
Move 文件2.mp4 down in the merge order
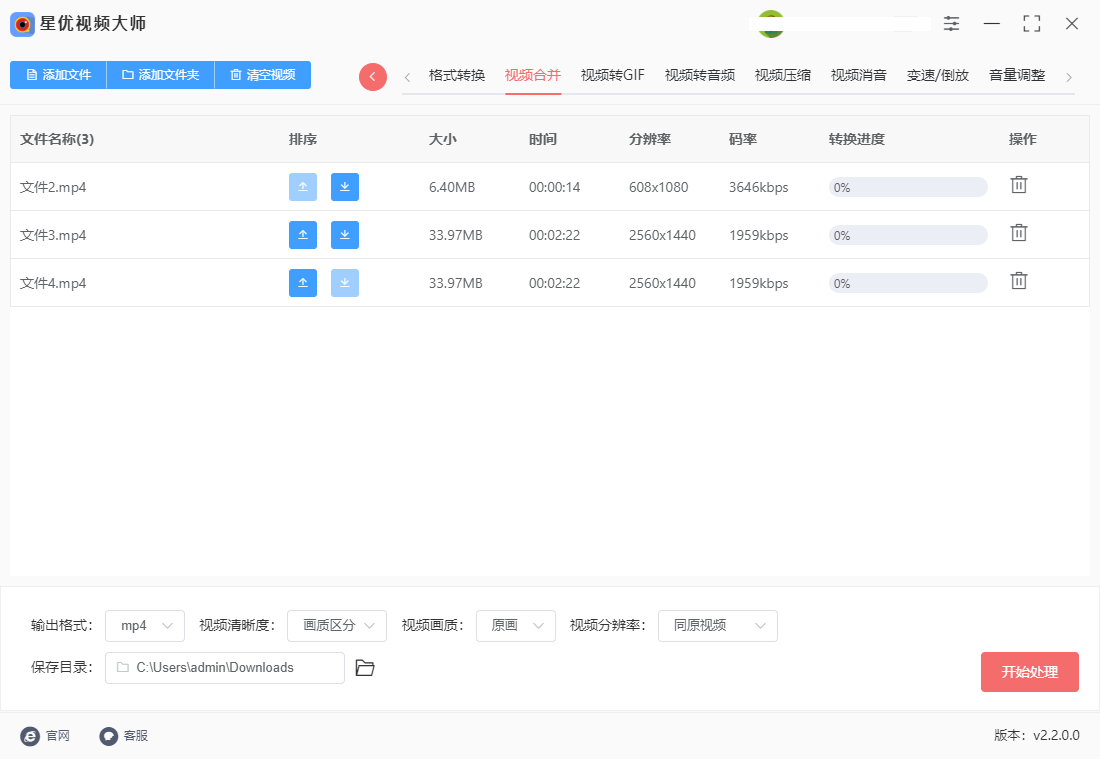tap(345, 187)
